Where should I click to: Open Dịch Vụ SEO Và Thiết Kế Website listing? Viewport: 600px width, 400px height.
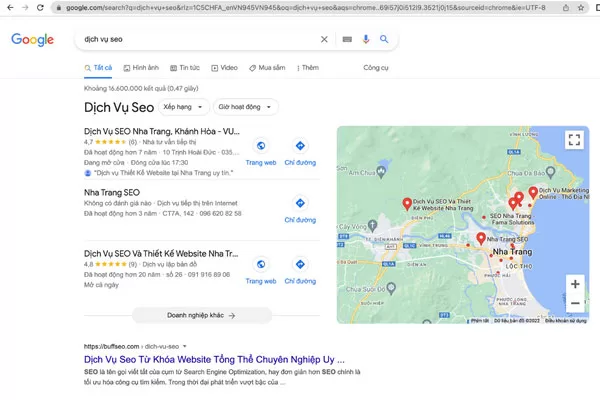161,253
